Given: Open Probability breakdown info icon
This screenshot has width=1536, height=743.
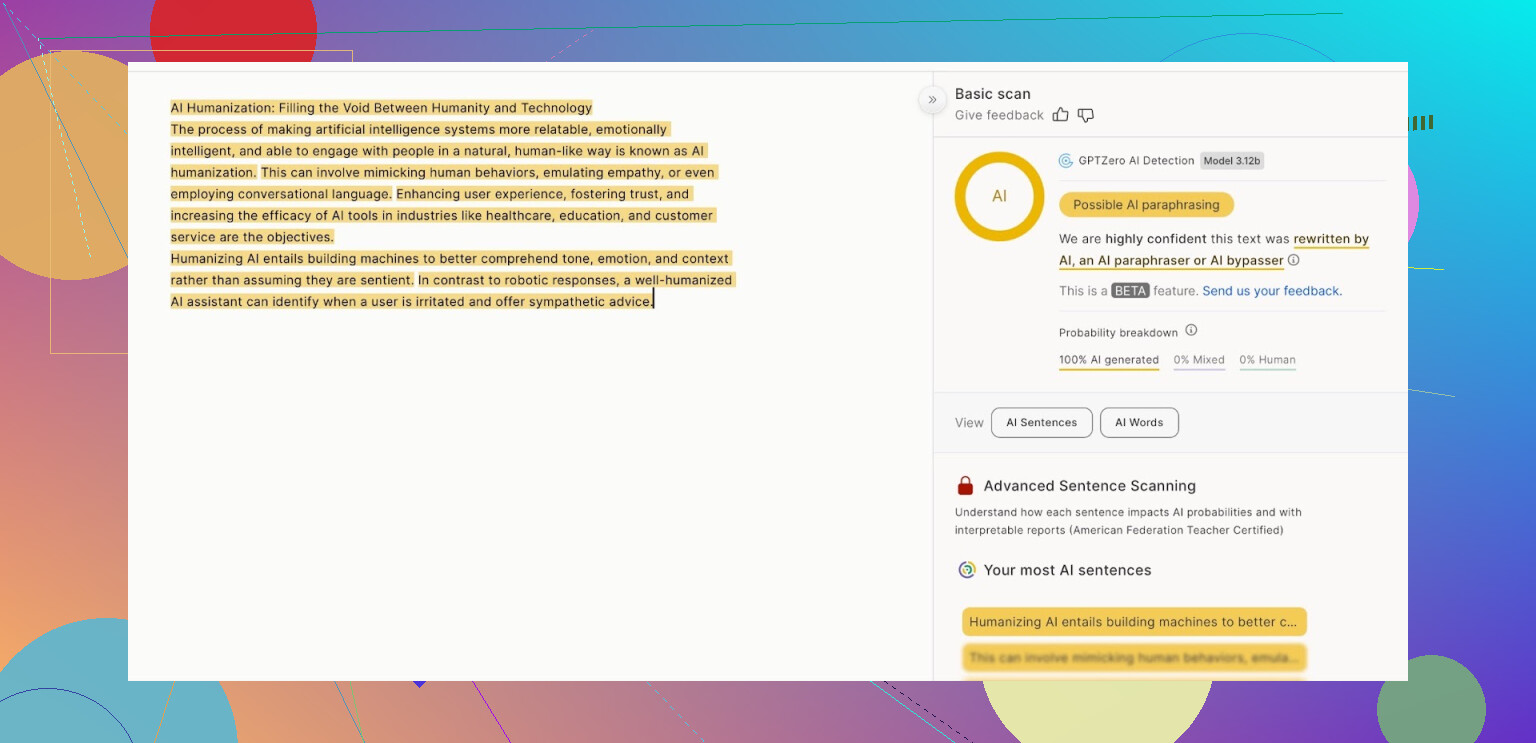Looking at the screenshot, I should point(1191,331).
